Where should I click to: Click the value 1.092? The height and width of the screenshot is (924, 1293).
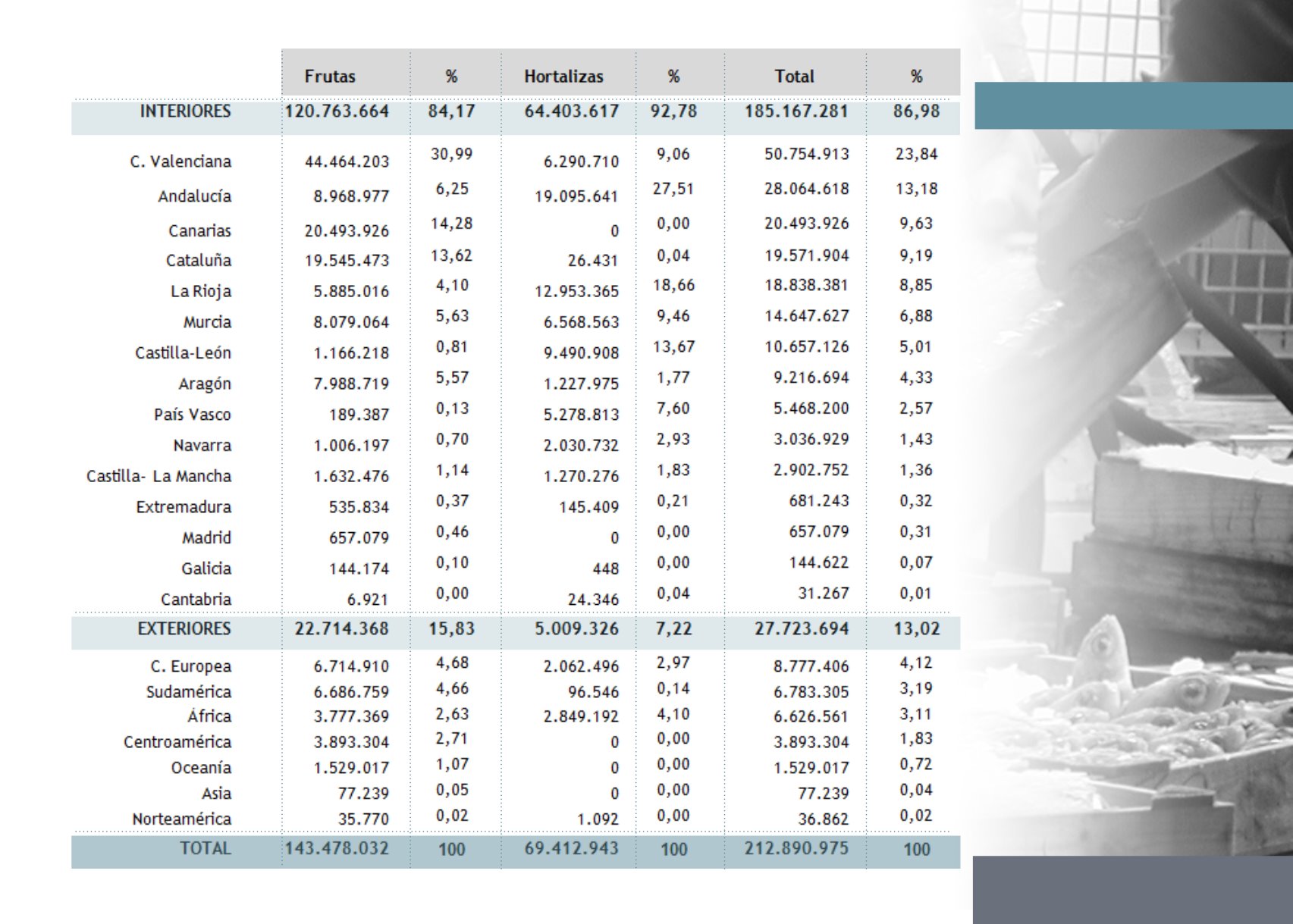point(598,819)
